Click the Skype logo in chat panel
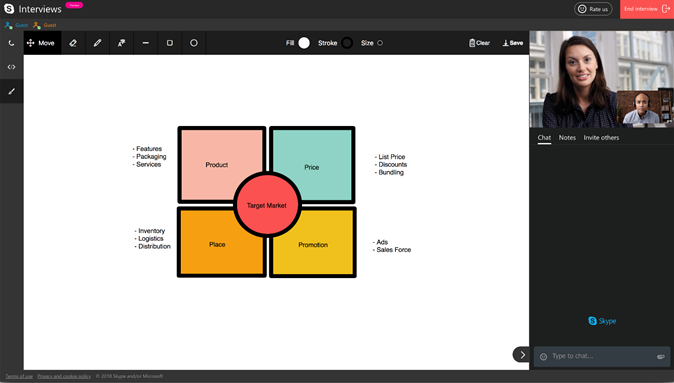674x383 pixels. pyautogui.click(x=602, y=321)
